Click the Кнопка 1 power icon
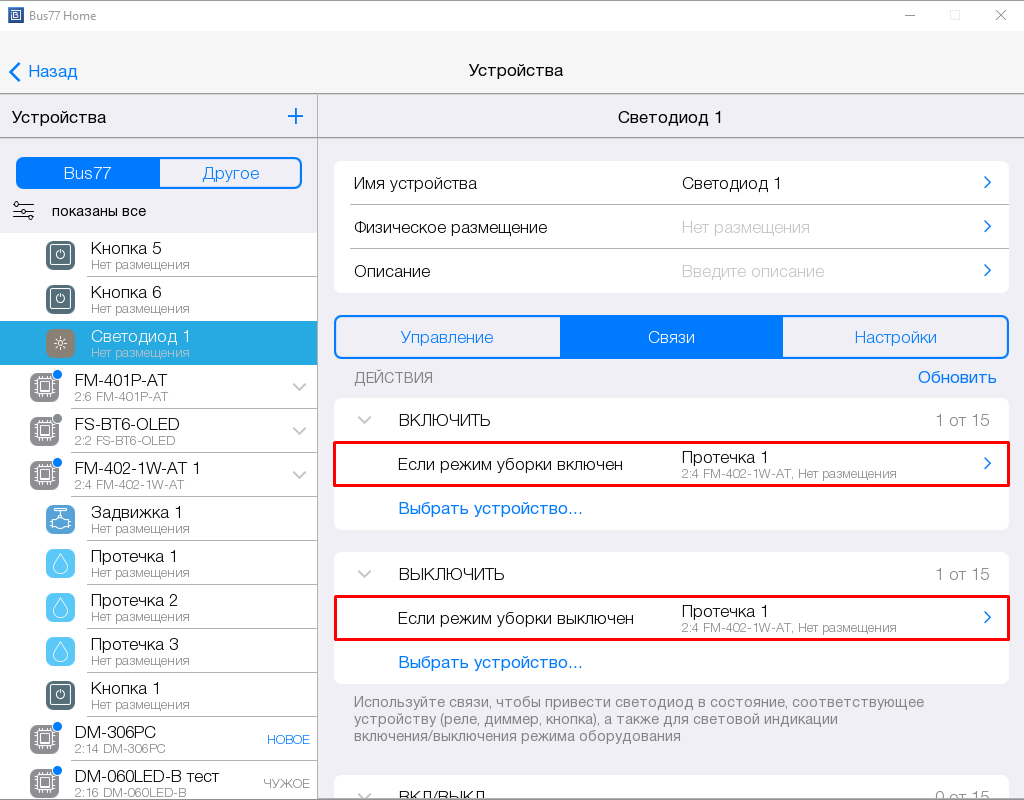 point(61,695)
